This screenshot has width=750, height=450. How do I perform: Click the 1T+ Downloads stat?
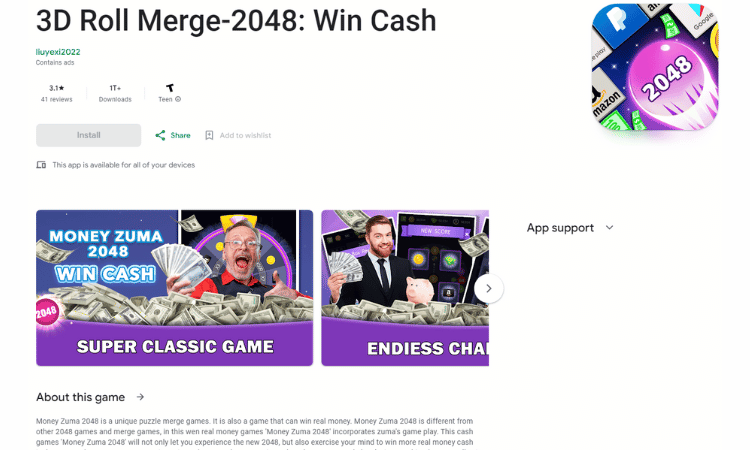(115, 93)
